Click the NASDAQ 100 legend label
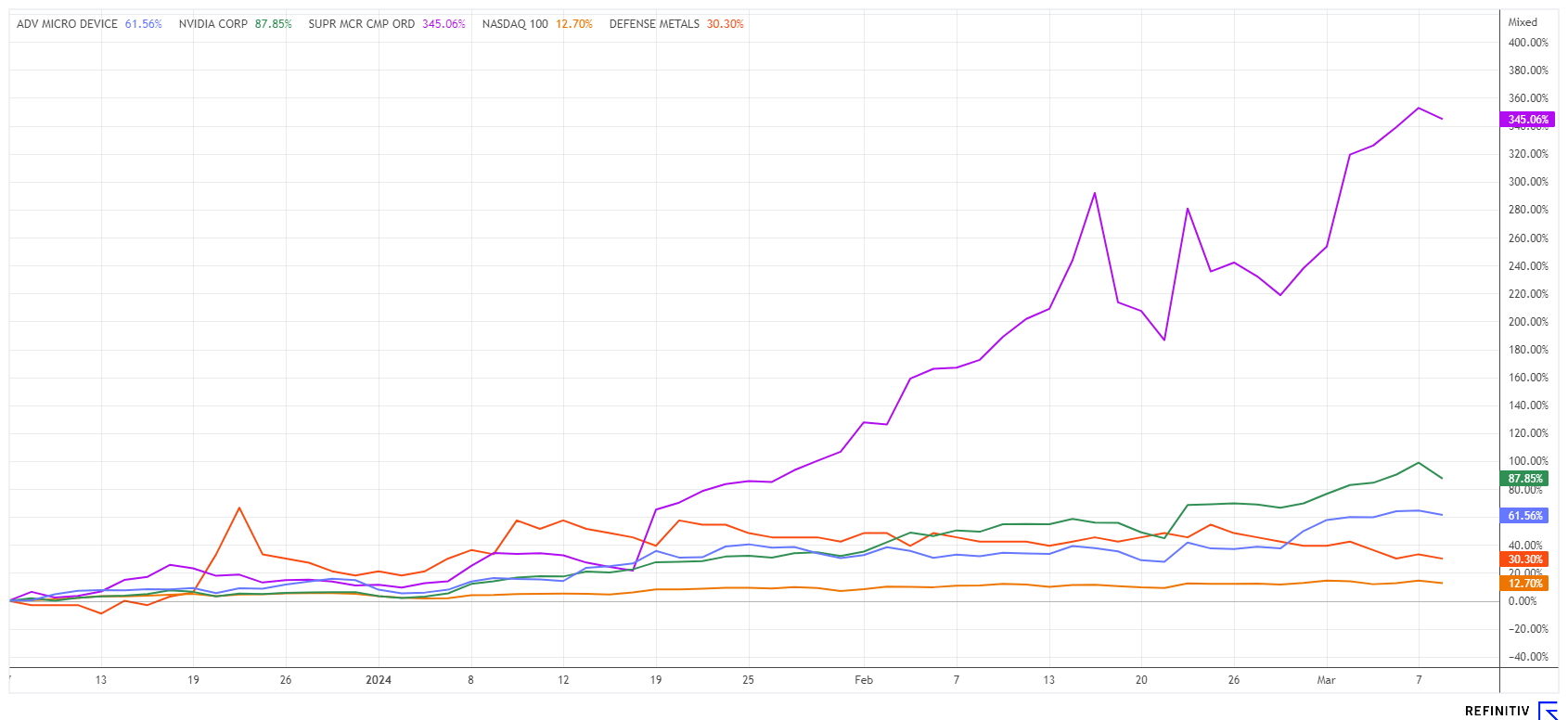The width and height of the screenshot is (1568, 720). tap(515, 24)
